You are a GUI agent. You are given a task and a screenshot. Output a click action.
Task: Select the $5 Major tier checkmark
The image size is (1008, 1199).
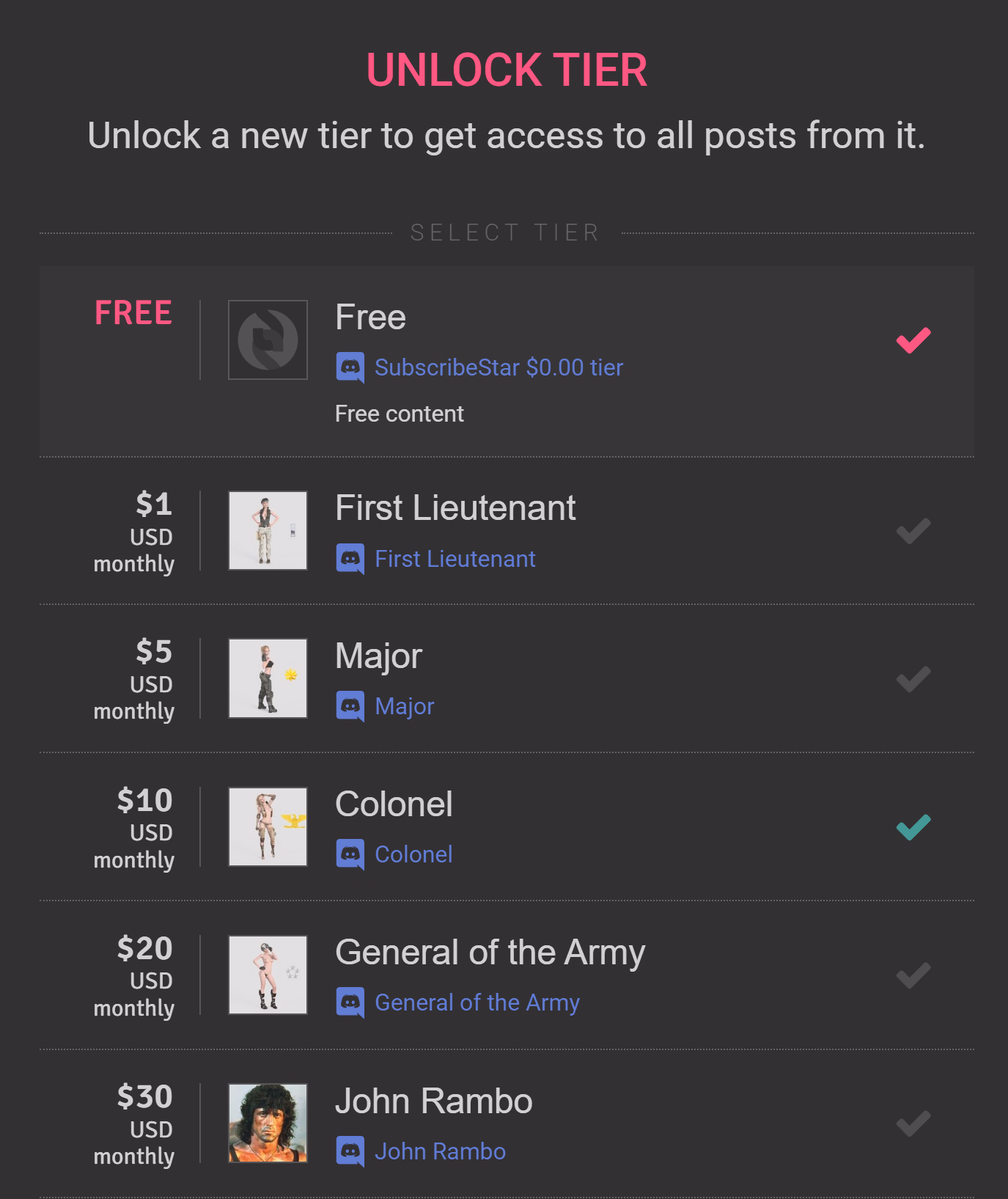click(913, 679)
